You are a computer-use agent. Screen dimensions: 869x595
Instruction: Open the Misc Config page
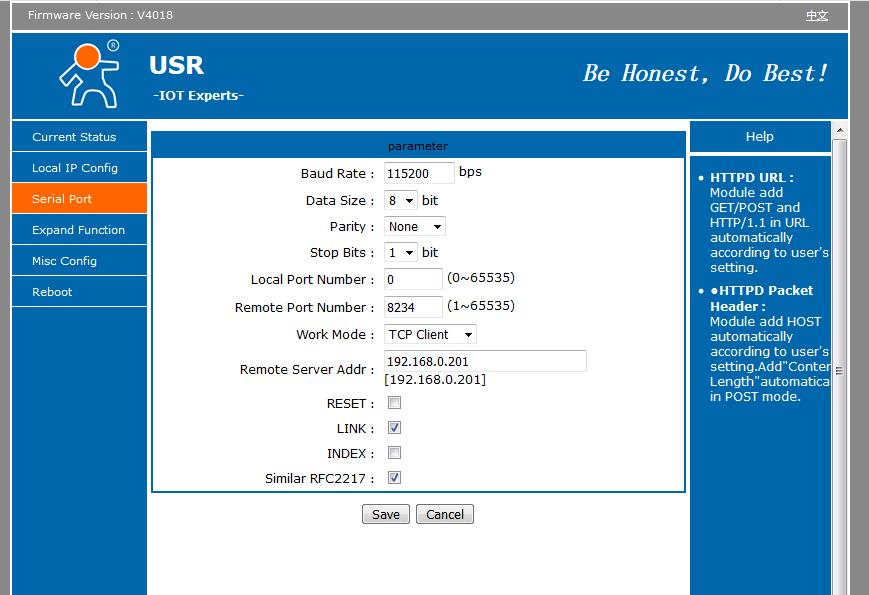pyautogui.click(x=79, y=260)
